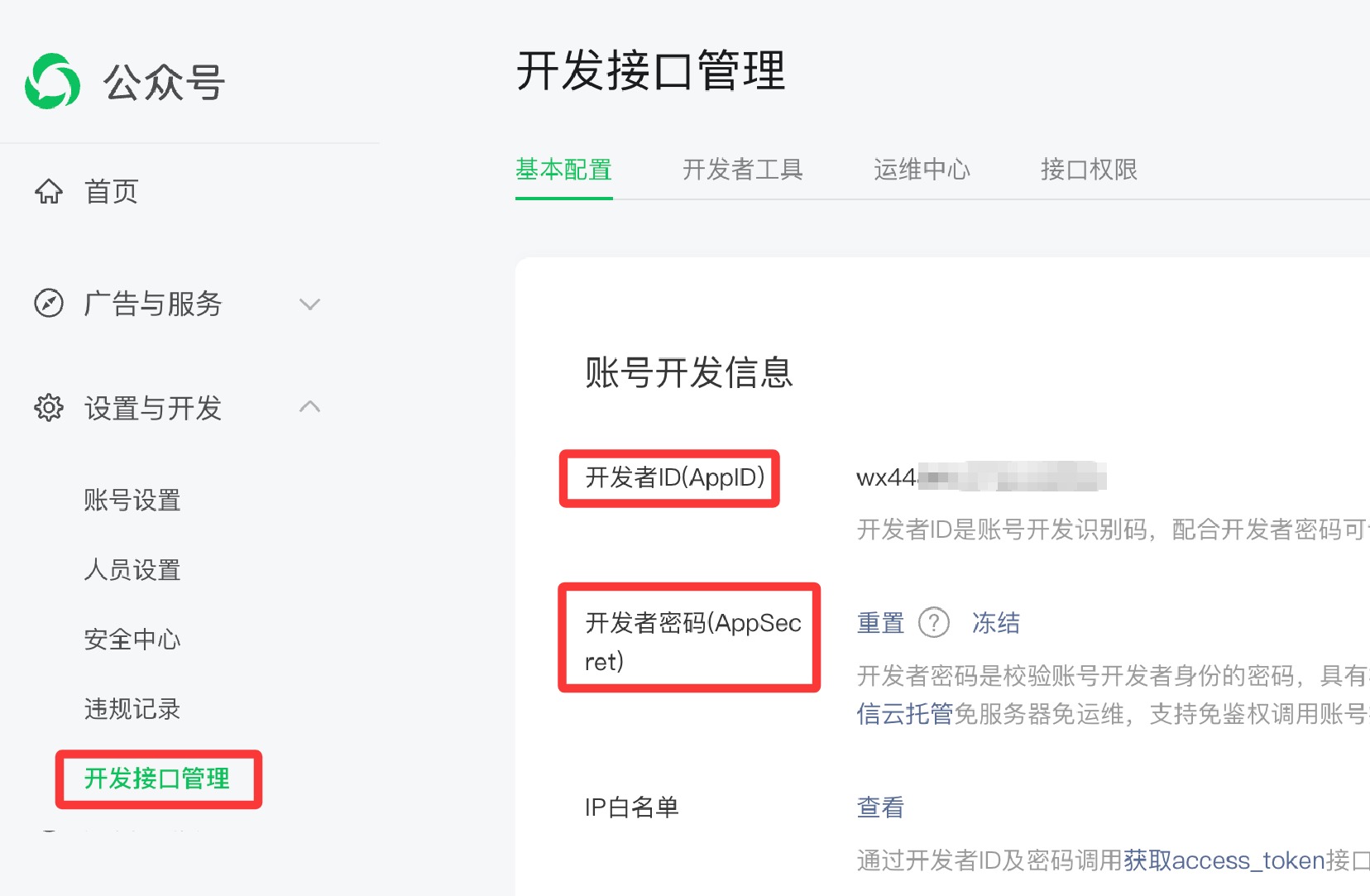Open 违规记录 sidebar item

[132, 708]
